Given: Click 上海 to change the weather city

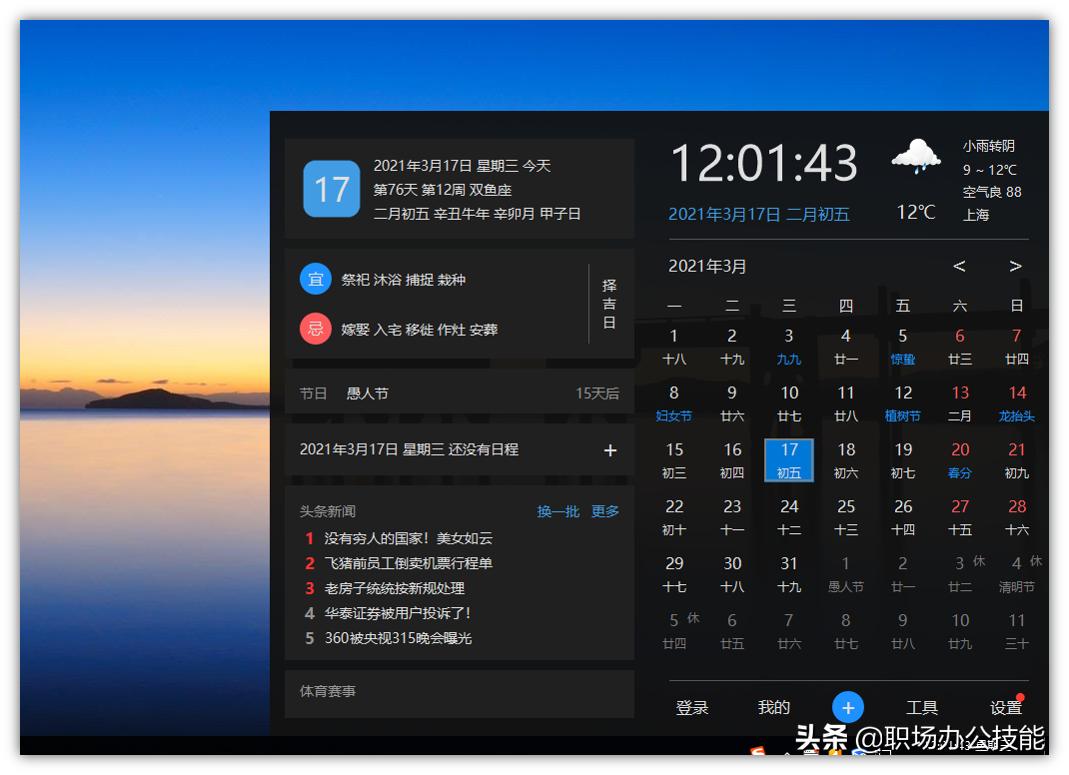Looking at the screenshot, I should (978, 214).
